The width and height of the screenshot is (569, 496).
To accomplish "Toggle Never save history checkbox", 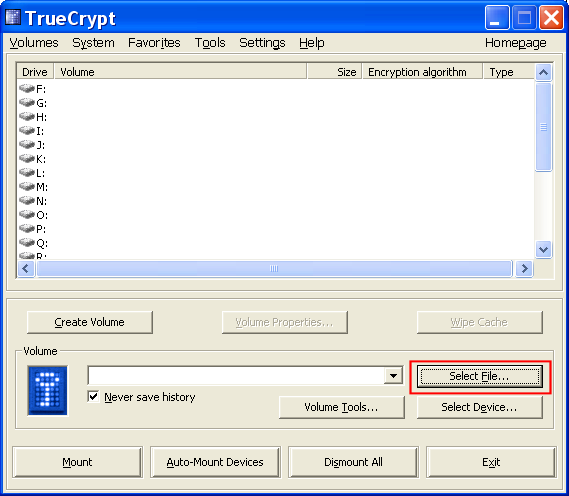I will point(93,397).
